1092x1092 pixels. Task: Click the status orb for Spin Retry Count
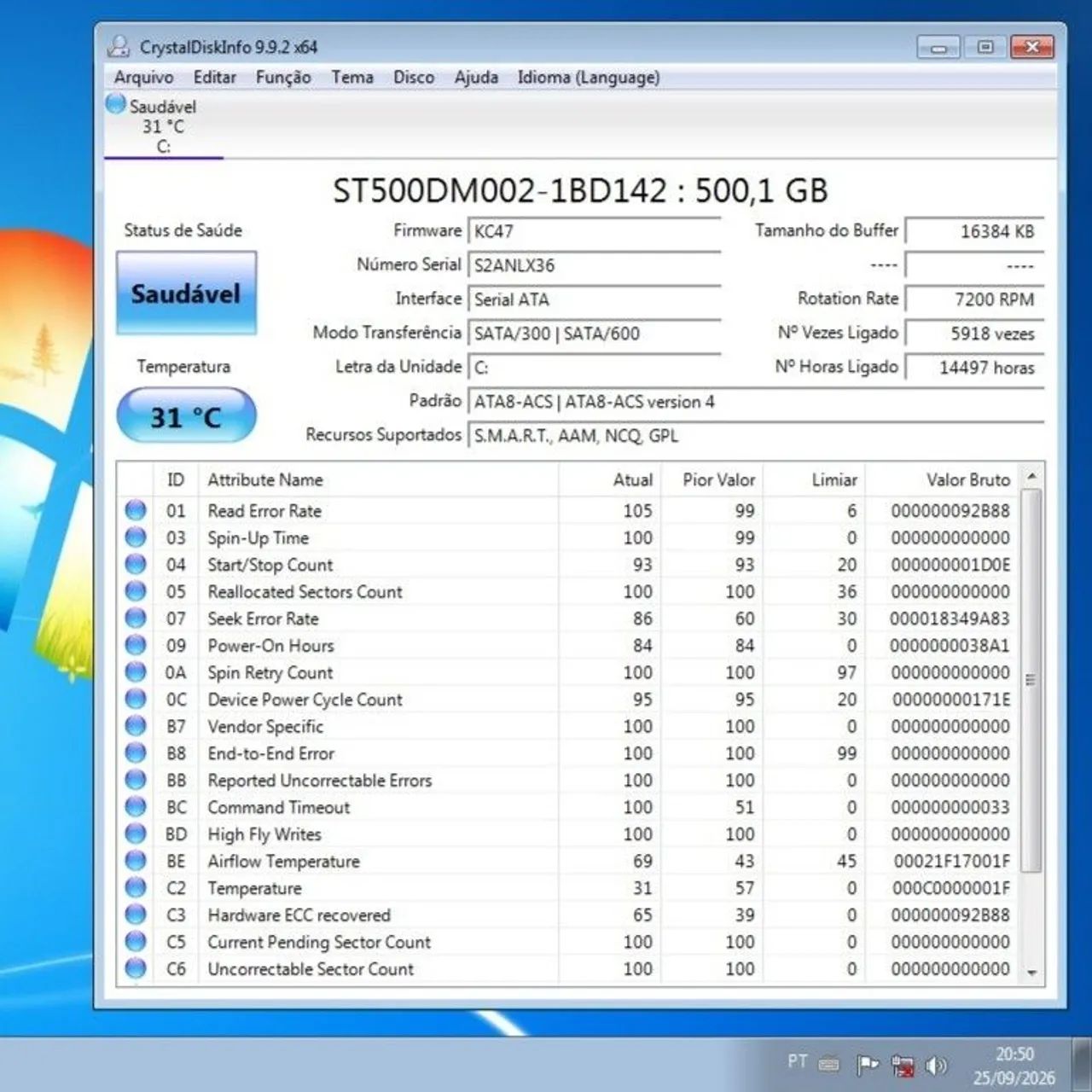coord(136,672)
